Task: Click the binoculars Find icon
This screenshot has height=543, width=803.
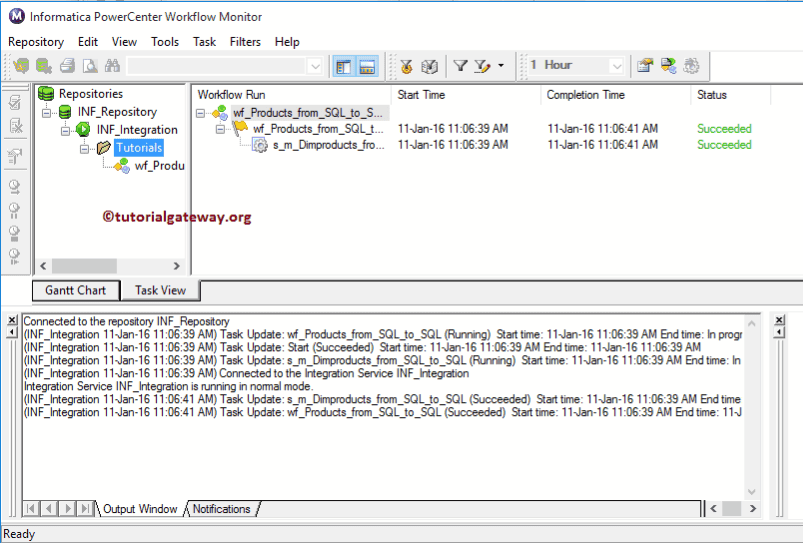Action: pyautogui.click(x=112, y=66)
